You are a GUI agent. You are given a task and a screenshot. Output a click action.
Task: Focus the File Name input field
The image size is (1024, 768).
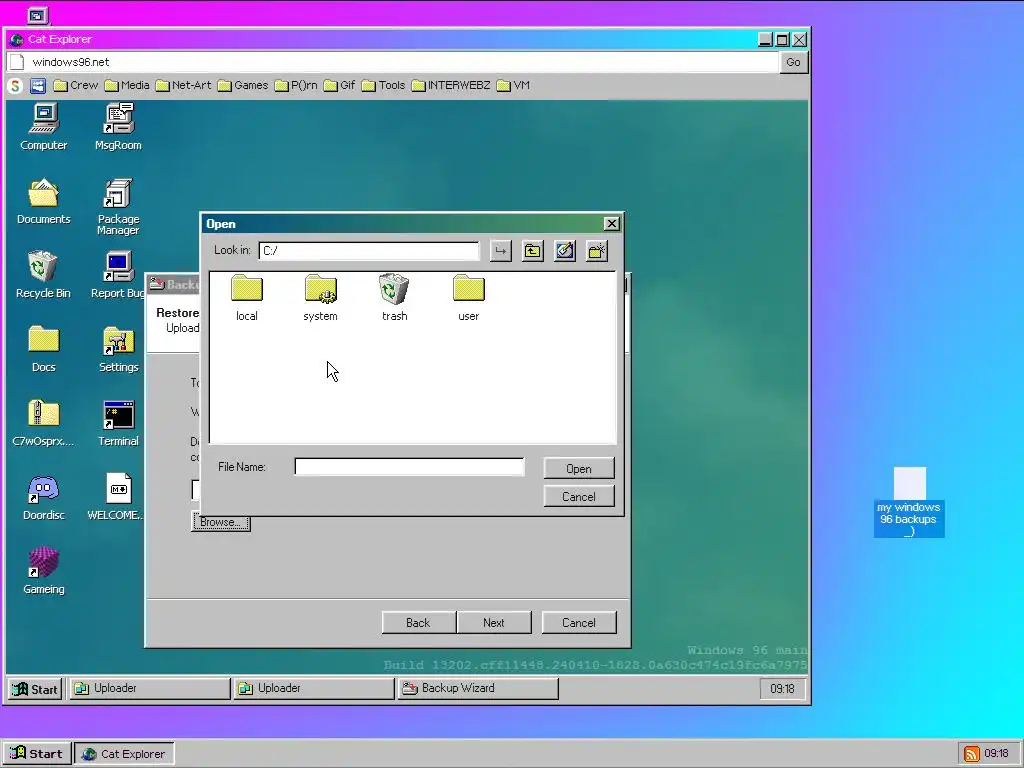point(409,467)
